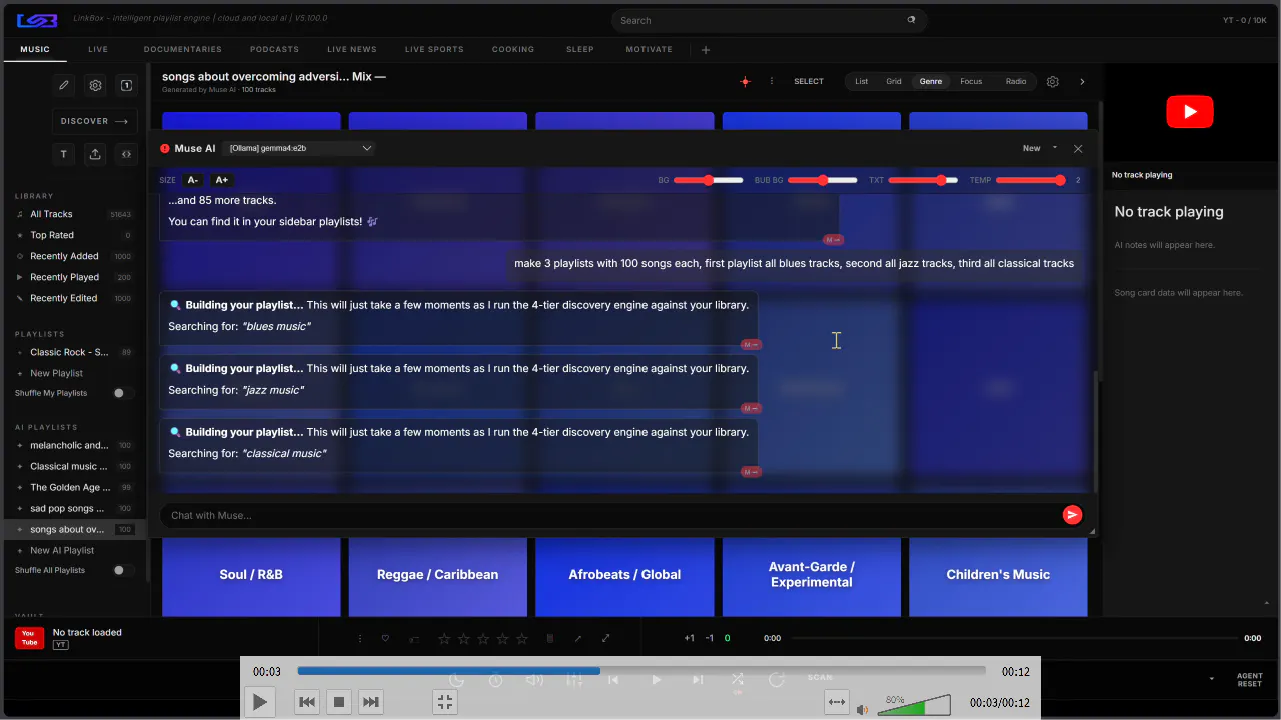Play the video in overlay controls
Screen dimensions: 1281x720
pyautogui.click(x=260, y=702)
